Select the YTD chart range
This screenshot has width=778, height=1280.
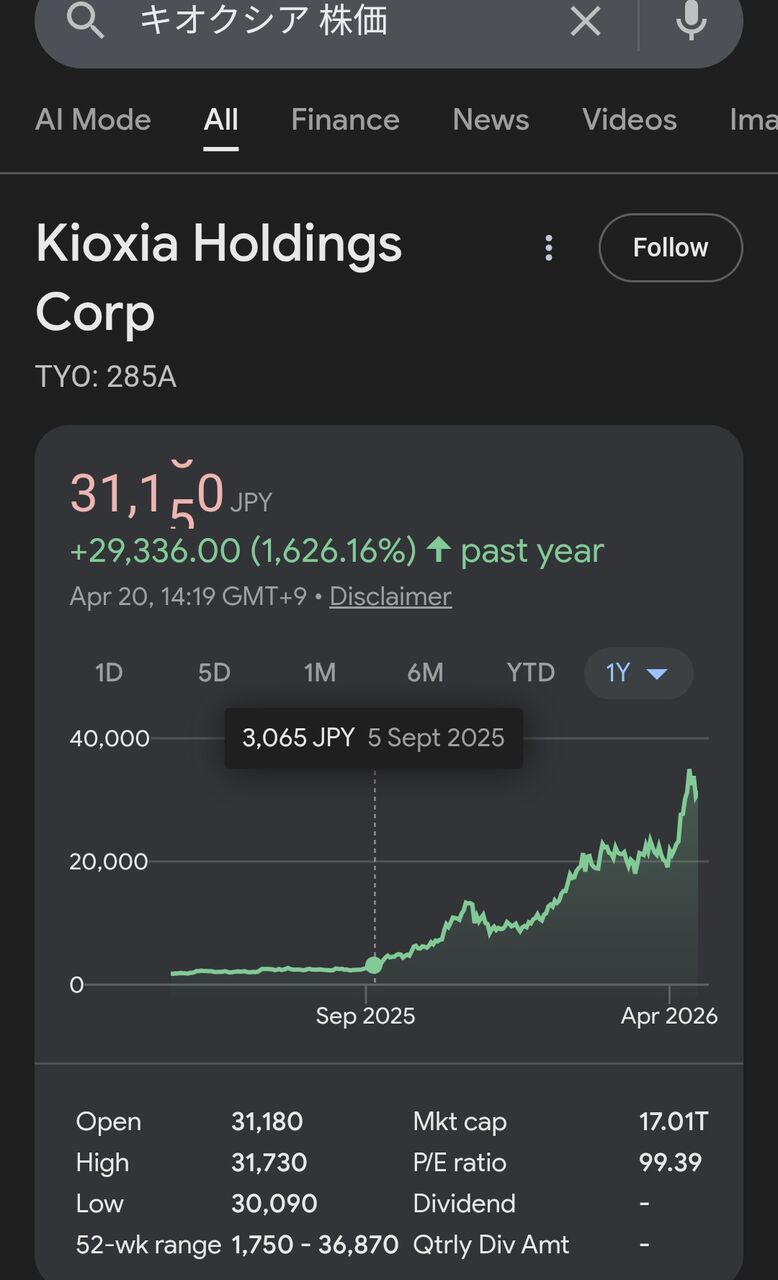coord(530,673)
